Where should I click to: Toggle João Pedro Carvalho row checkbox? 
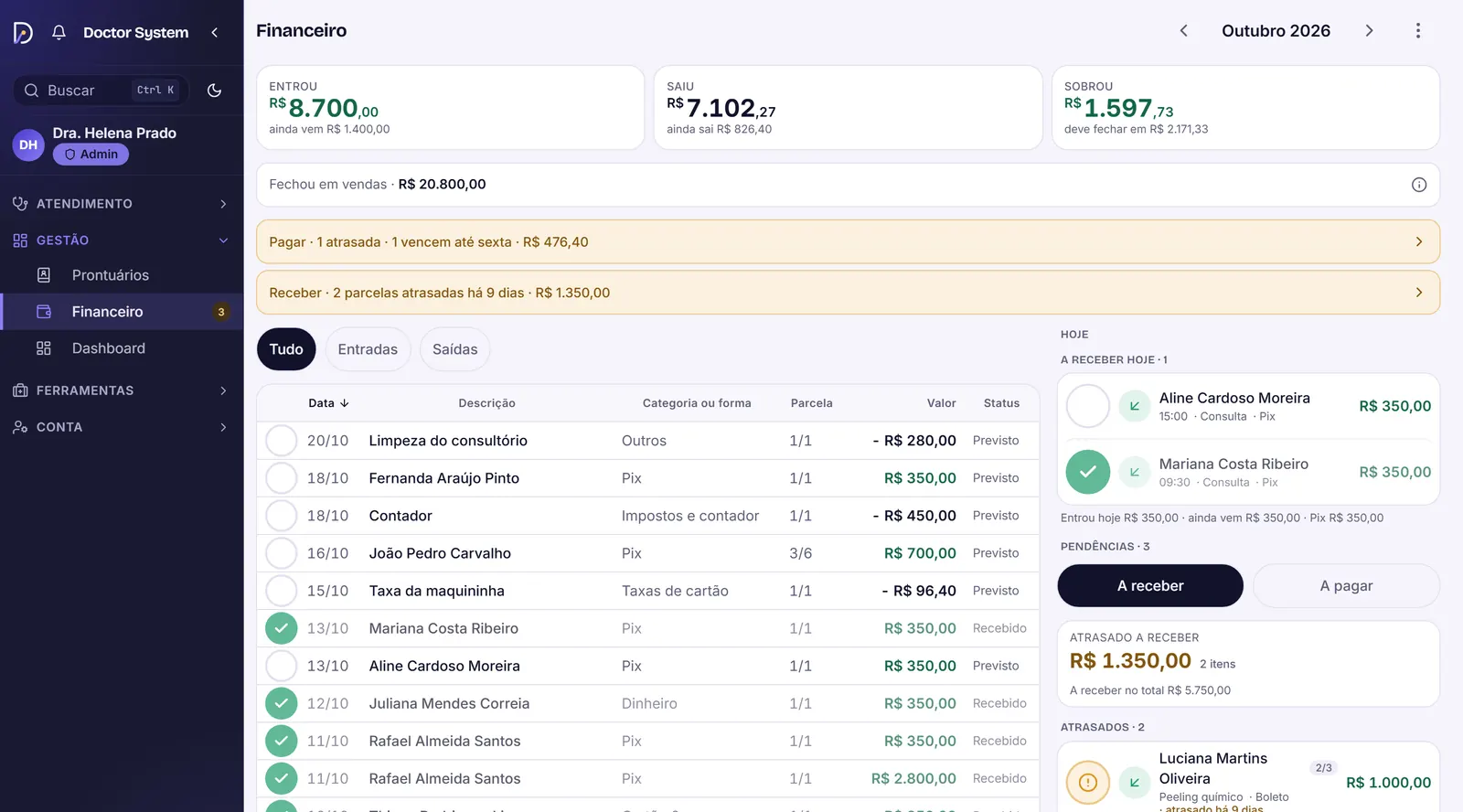pos(282,553)
